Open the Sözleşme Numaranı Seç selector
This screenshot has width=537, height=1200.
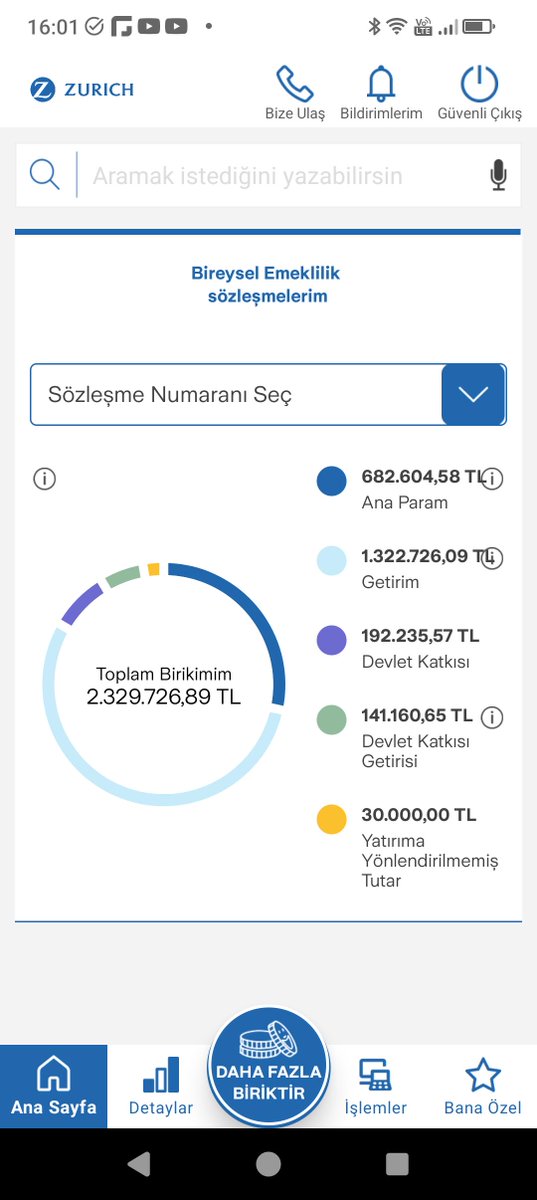pos(268,394)
